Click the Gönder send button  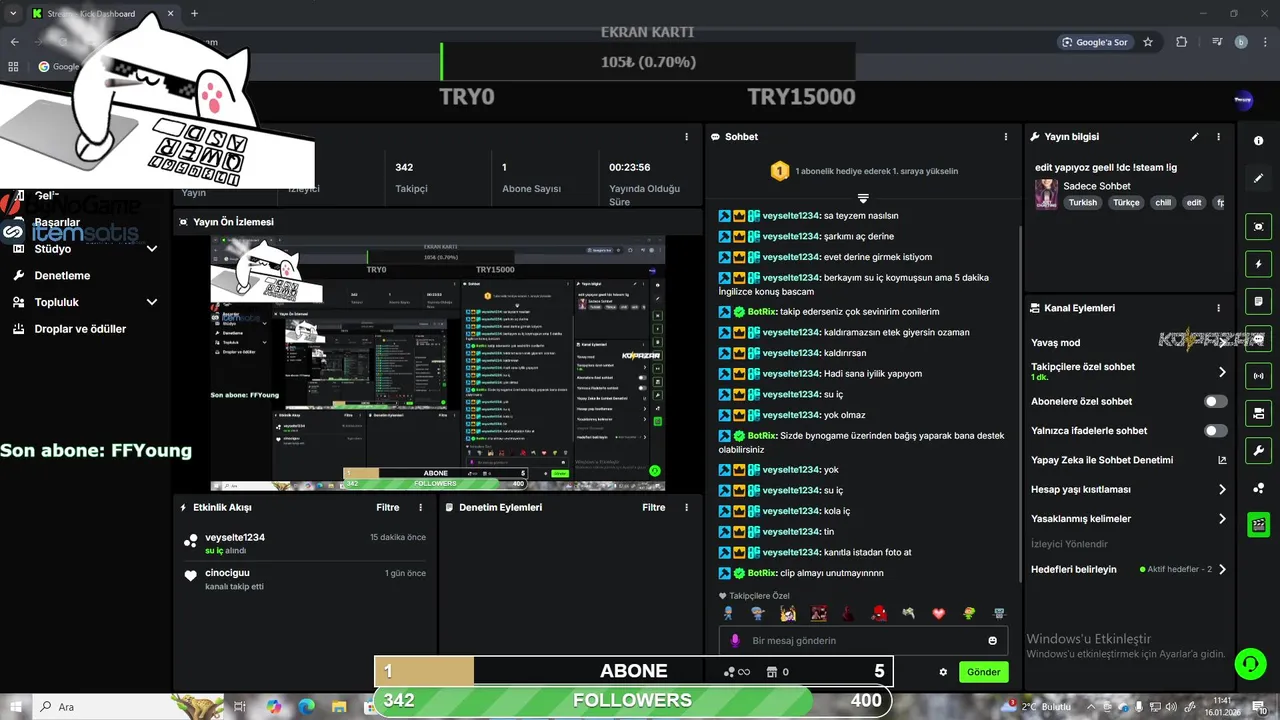click(983, 672)
